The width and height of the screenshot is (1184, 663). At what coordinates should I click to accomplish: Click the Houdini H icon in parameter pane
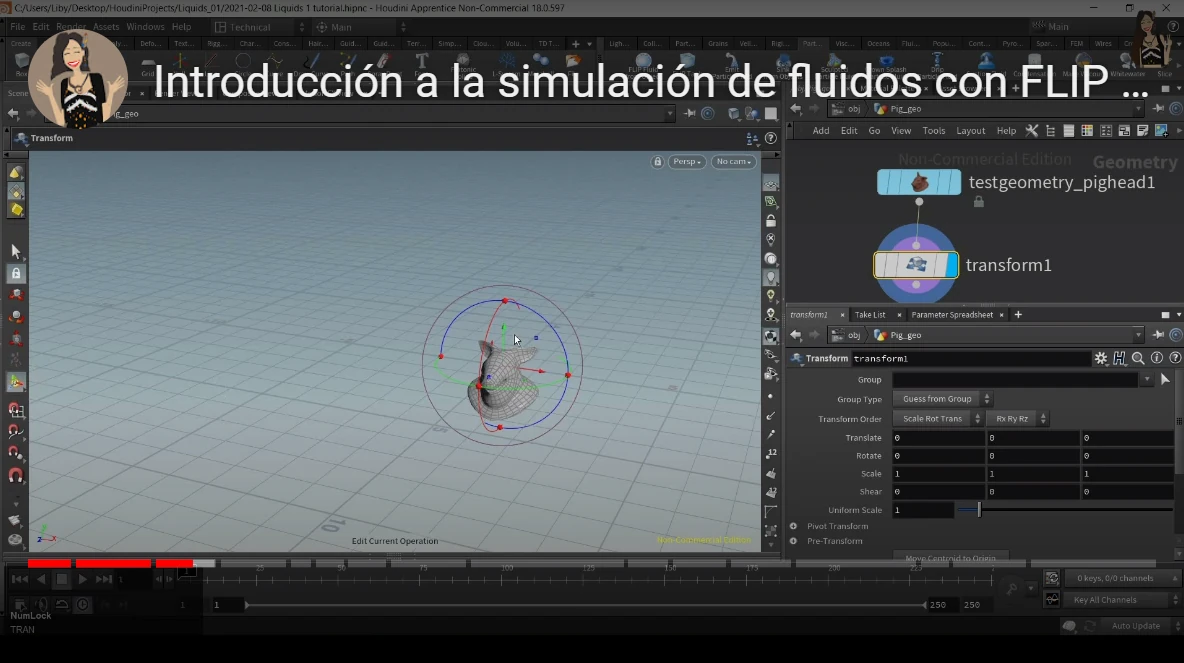coord(1119,359)
